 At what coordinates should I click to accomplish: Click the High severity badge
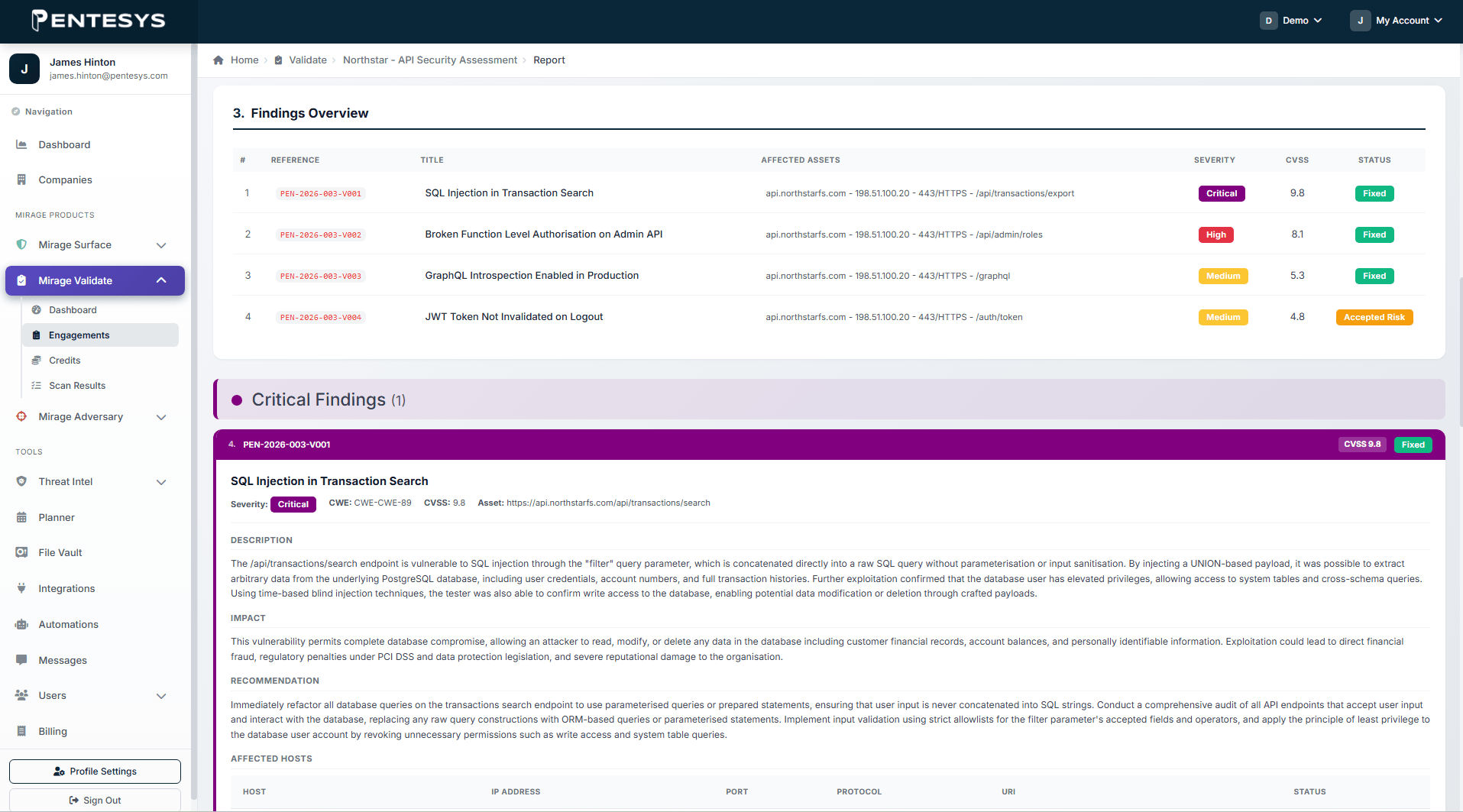(x=1216, y=235)
